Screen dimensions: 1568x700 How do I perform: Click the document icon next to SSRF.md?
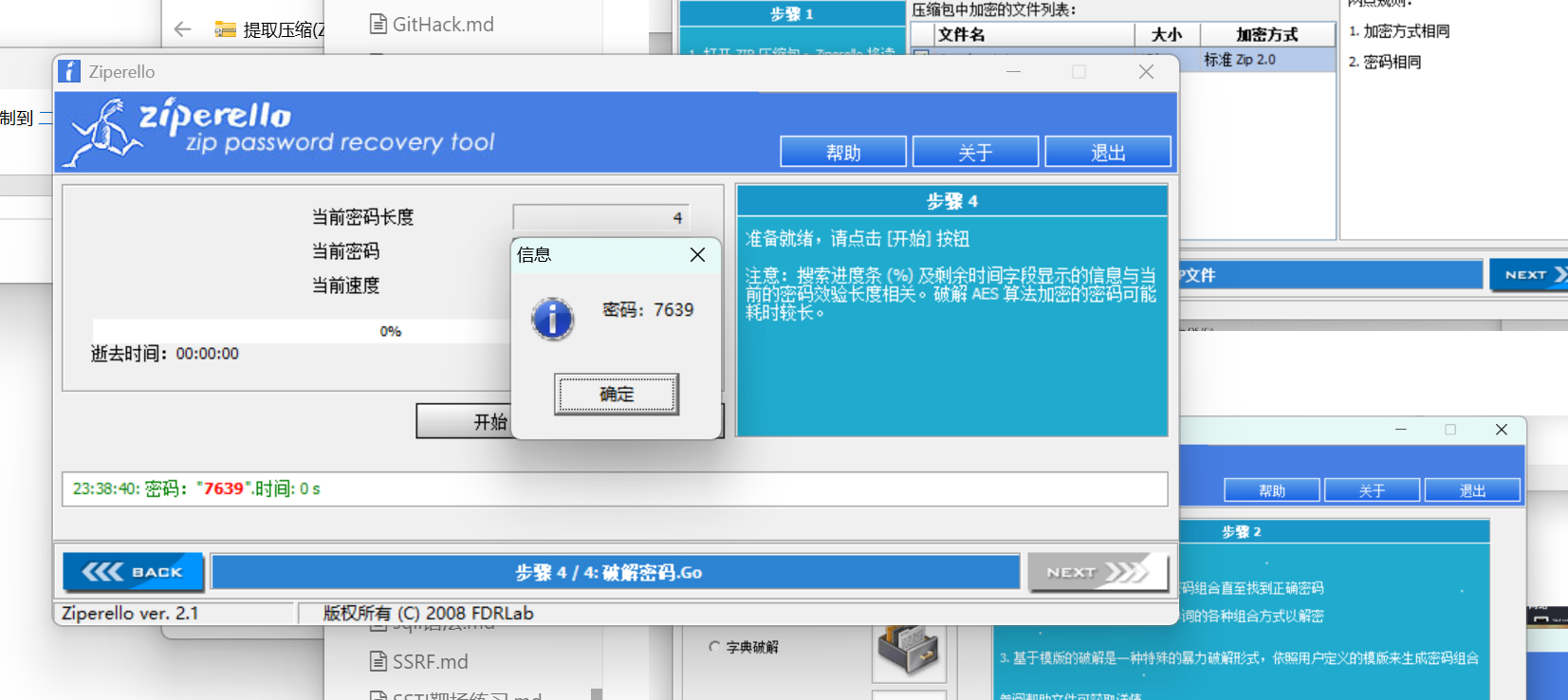pos(378,661)
